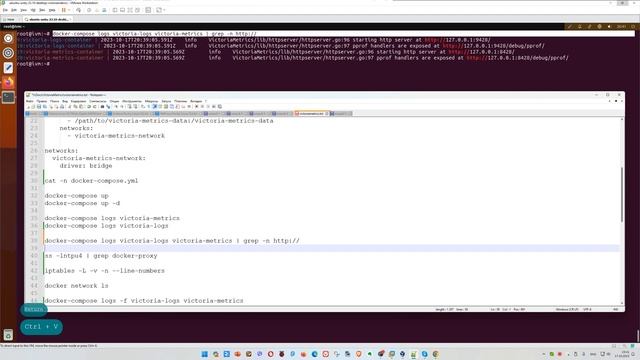Open the Файл menu in Notepad++
This screenshot has height=360, width=640.
tap(30, 101)
